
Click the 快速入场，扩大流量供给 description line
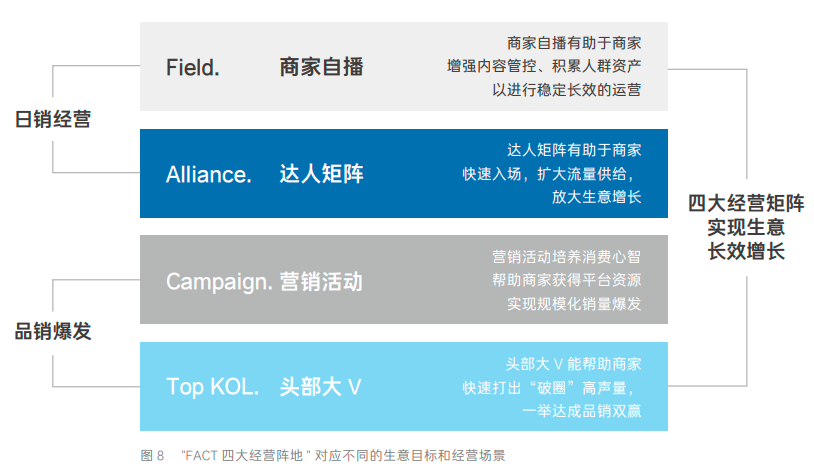click(x=548, y=174)
